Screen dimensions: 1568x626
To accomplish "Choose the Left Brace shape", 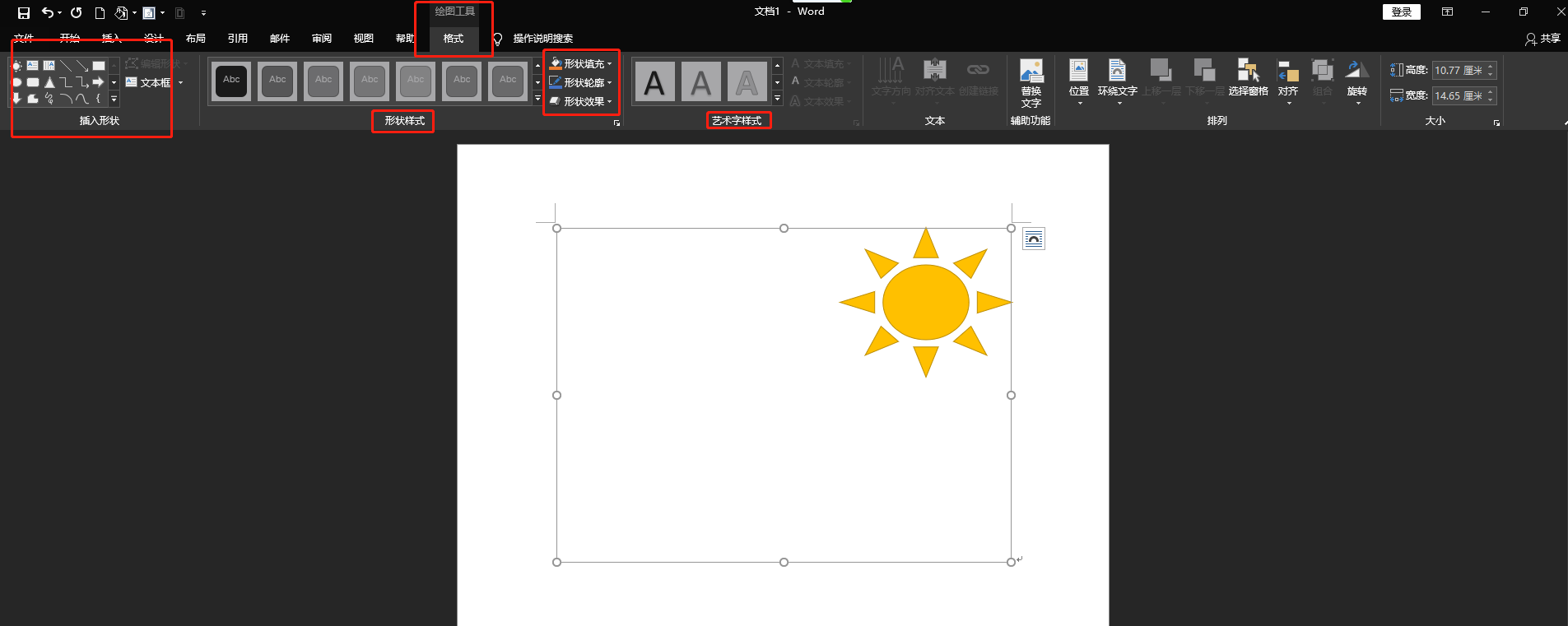I will [x=98, y=99].
